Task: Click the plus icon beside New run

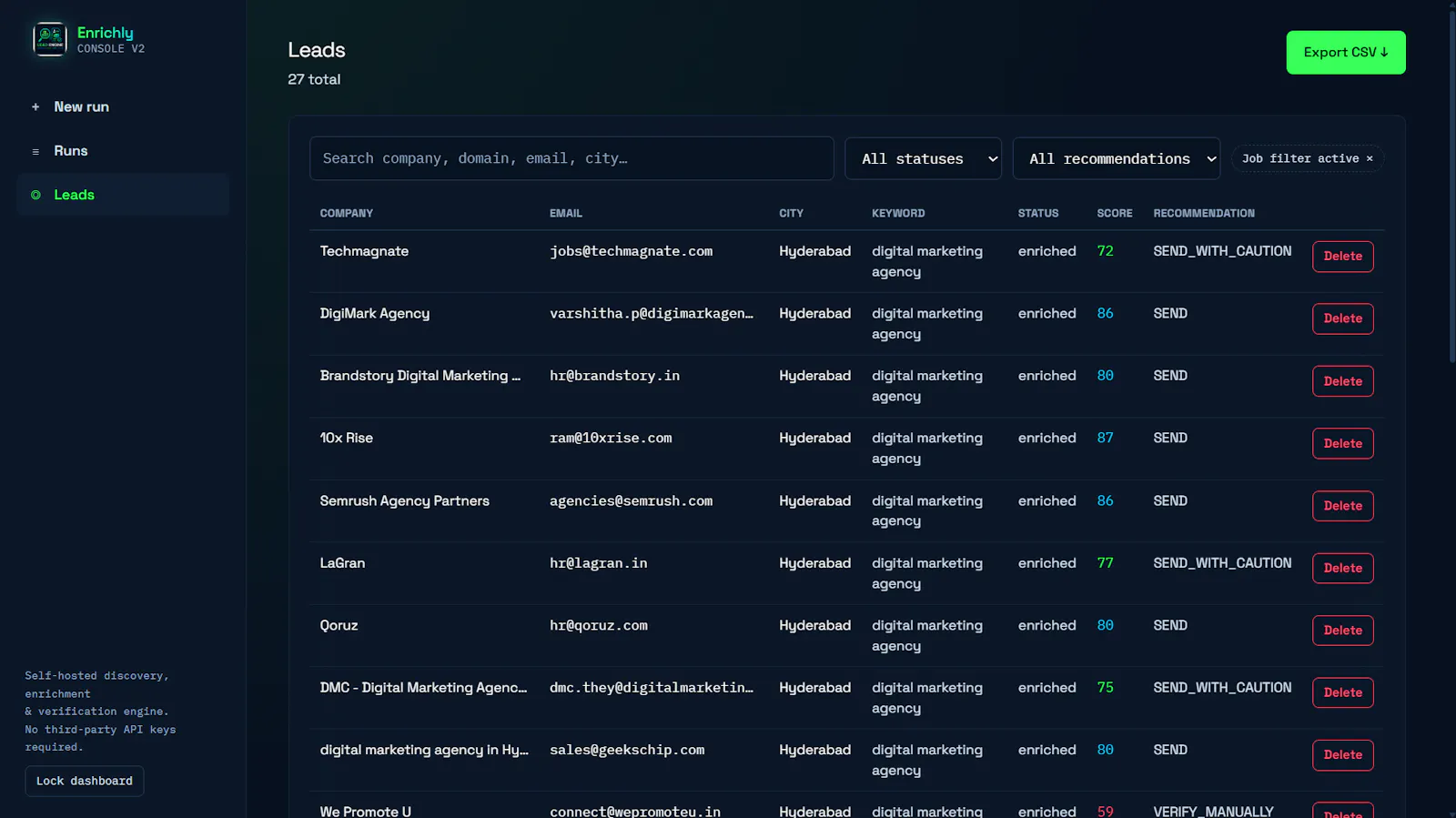Action: pyautogui.click(x=35, y=107)
